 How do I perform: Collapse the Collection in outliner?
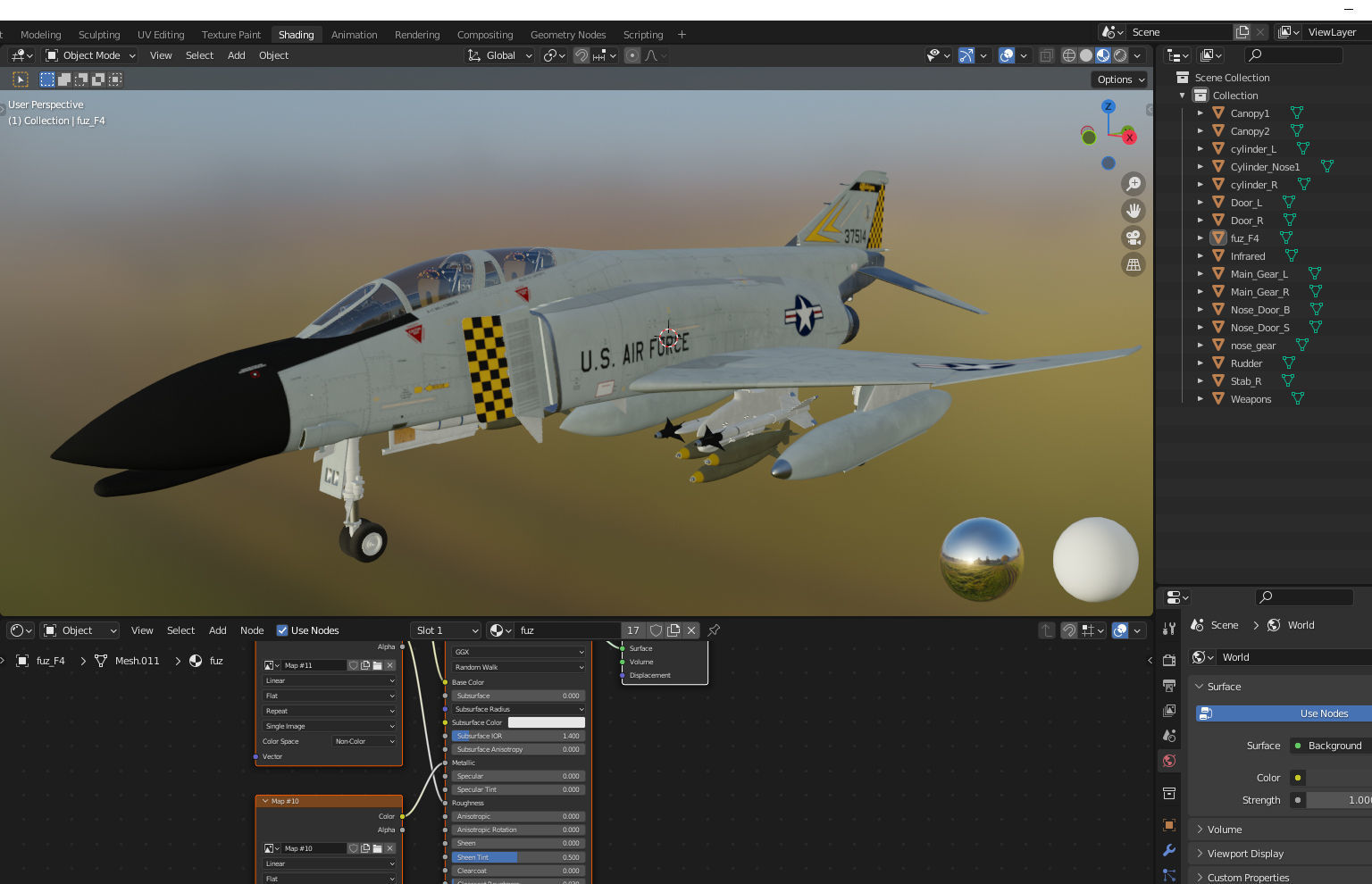(x=1182, y=96)
